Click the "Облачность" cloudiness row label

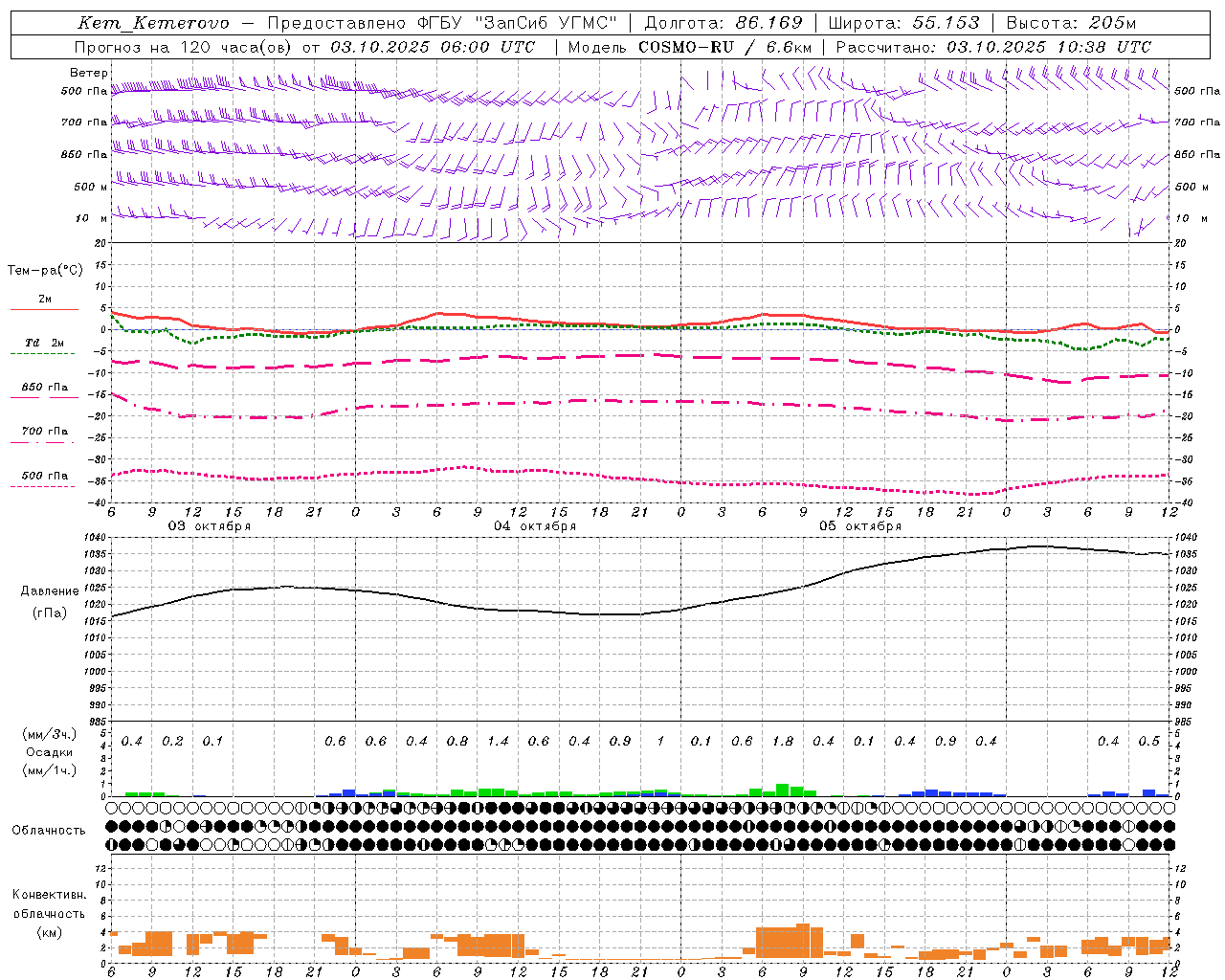tap(48, 831)
